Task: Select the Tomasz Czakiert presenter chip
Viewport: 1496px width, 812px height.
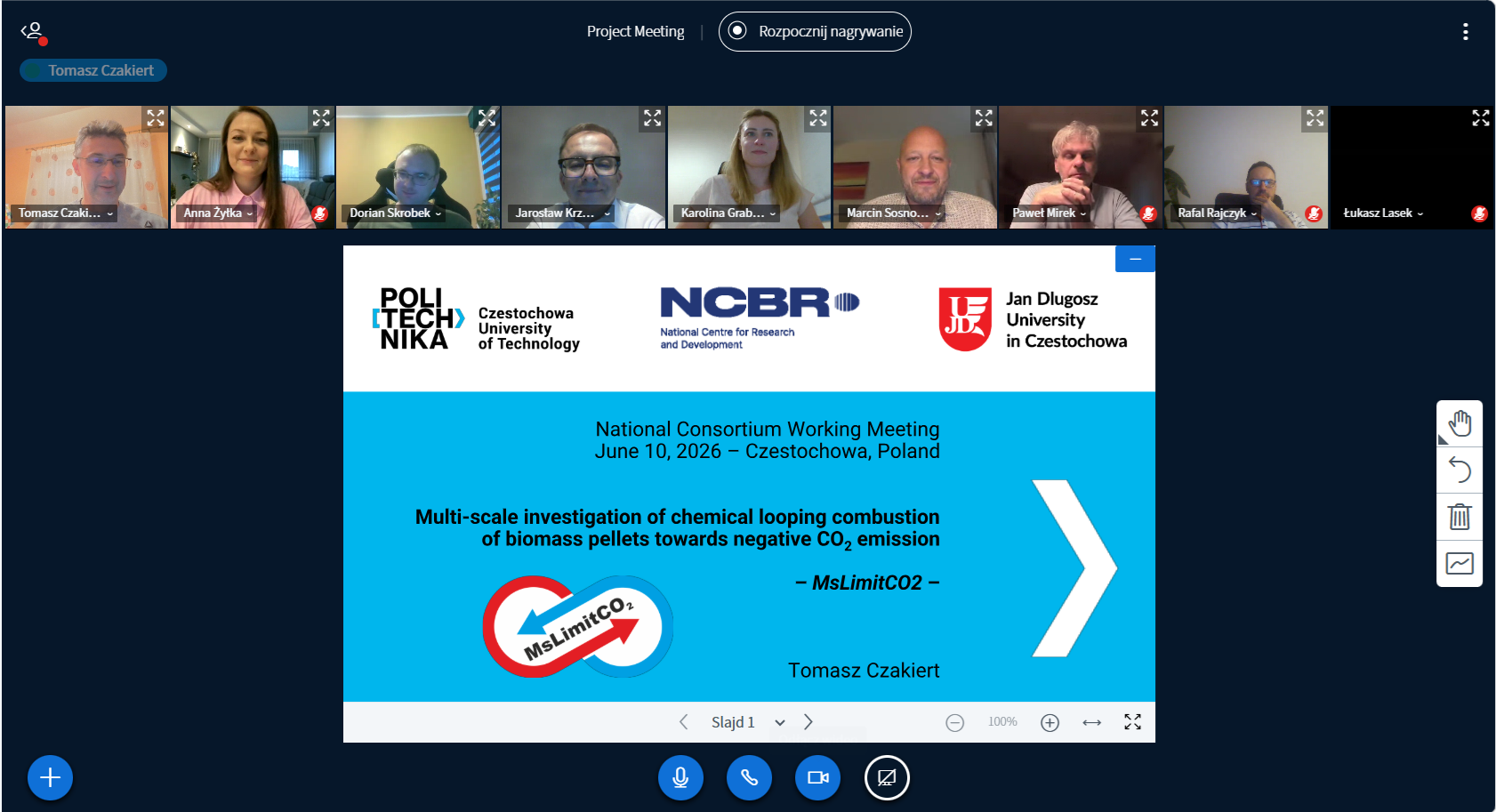Action: coord(93,70)
